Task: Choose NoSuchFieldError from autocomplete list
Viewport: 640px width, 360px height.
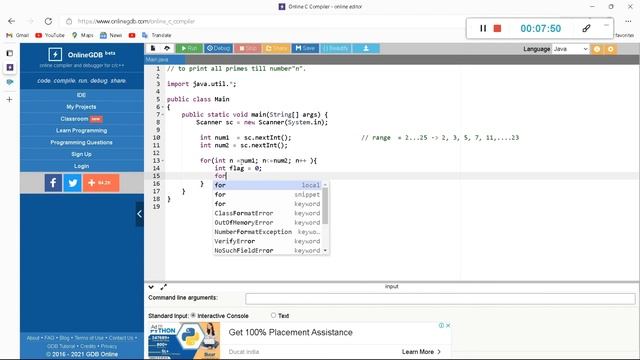Action: (x=267, y=251)
